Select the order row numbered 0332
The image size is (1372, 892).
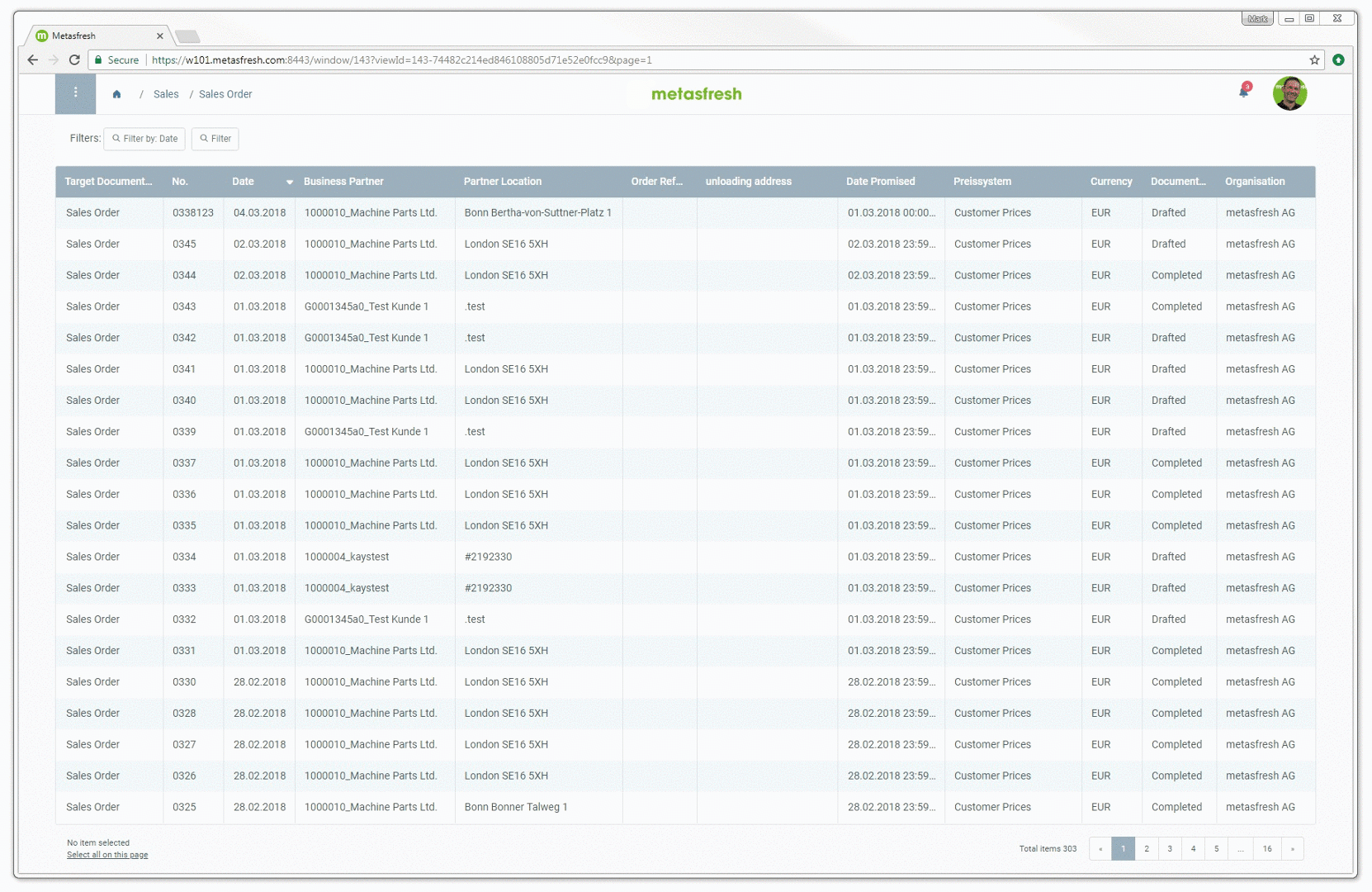685,620
